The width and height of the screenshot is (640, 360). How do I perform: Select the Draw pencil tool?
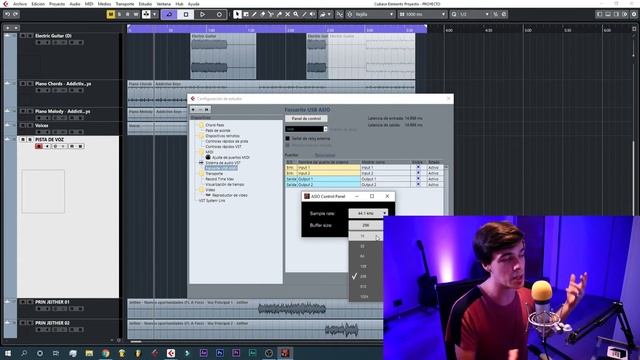tap(254, 14)
